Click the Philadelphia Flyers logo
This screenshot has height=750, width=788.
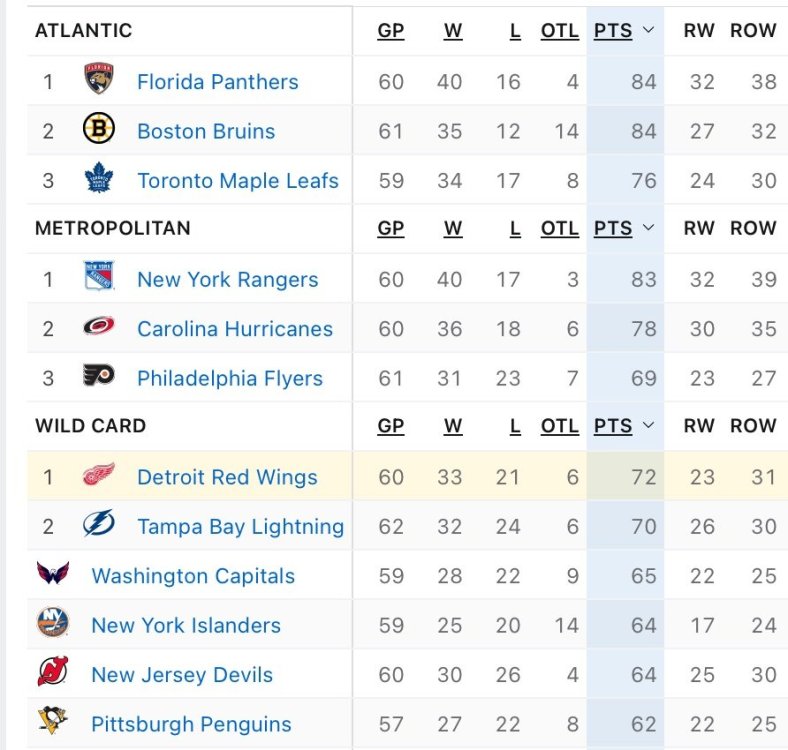click(99, 377)
